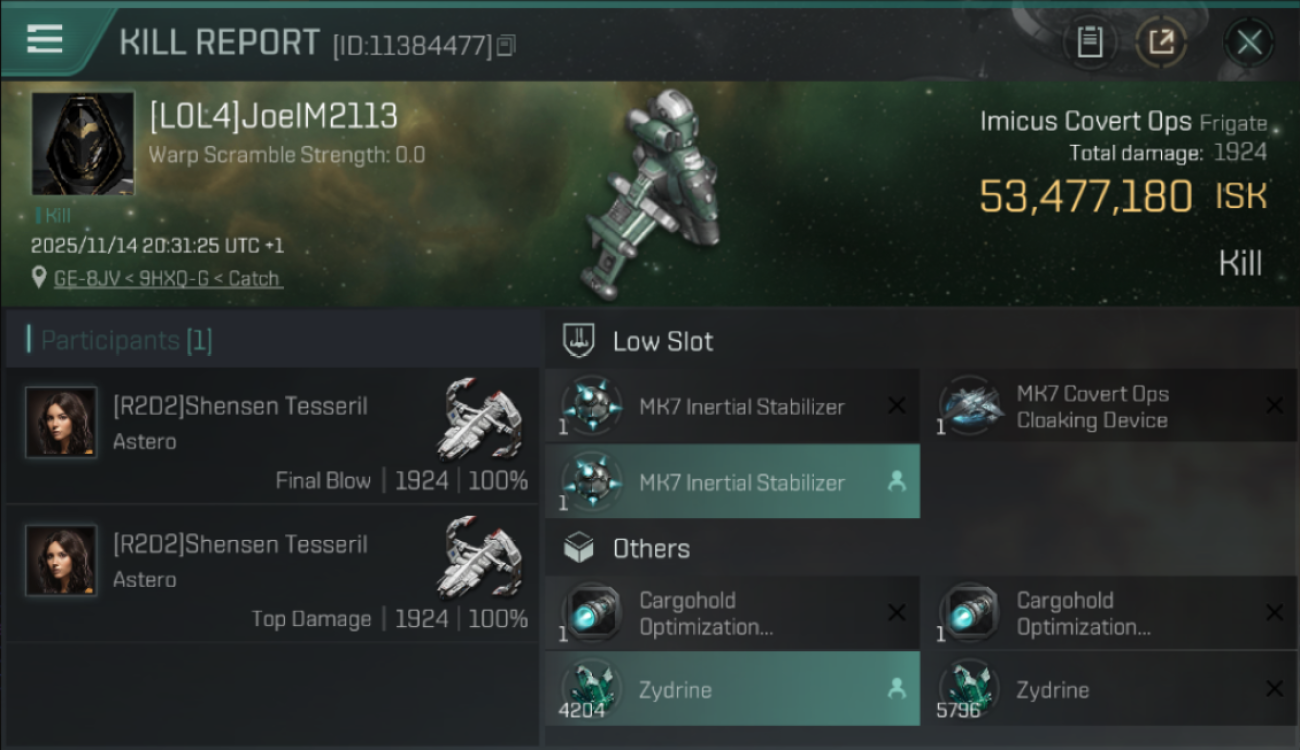This screenshot has width=1300, height=750.
Task: Open the GE-8JV location link
Action: tap(167, 278)
